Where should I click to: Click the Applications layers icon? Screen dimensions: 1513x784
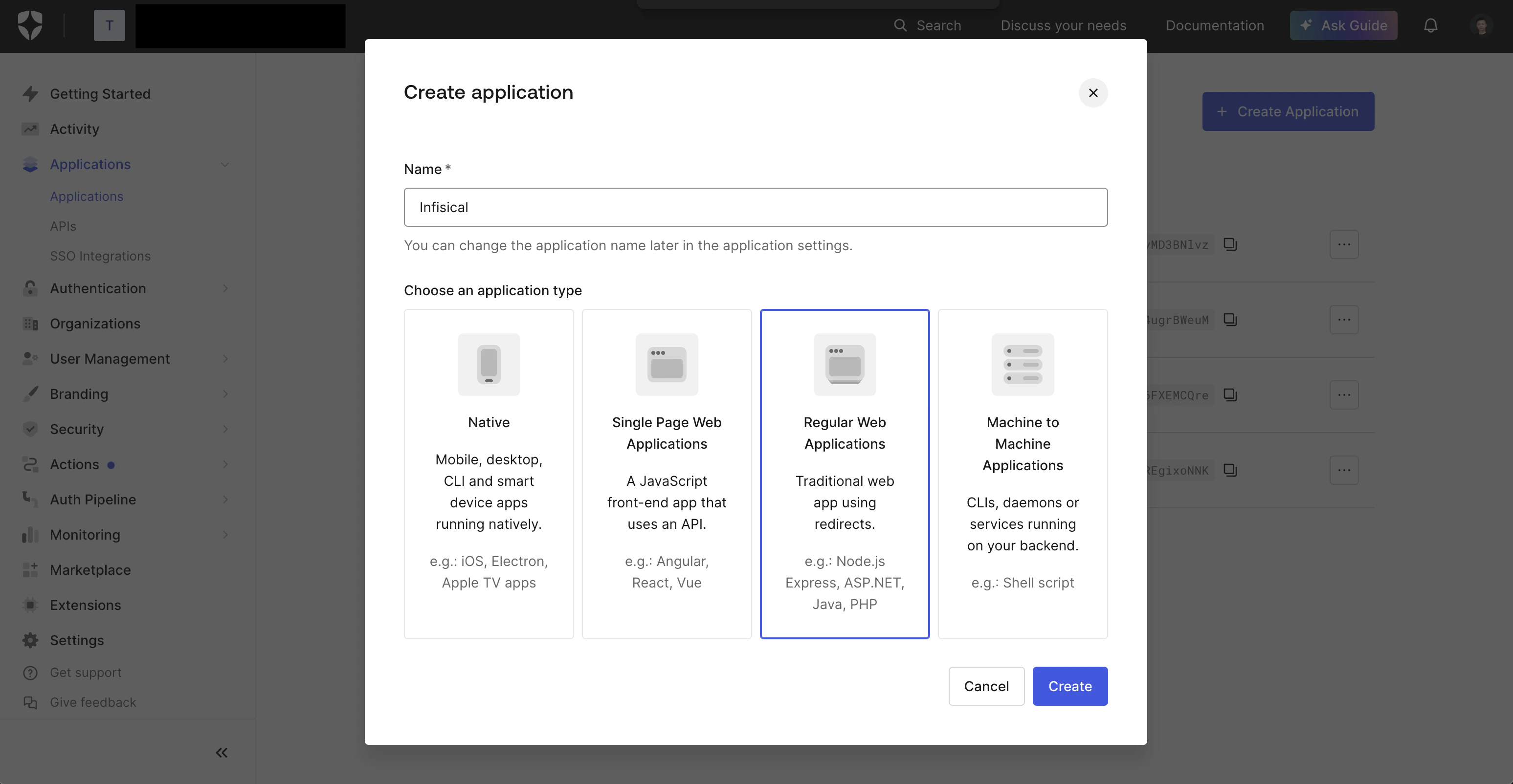[30, 164]
